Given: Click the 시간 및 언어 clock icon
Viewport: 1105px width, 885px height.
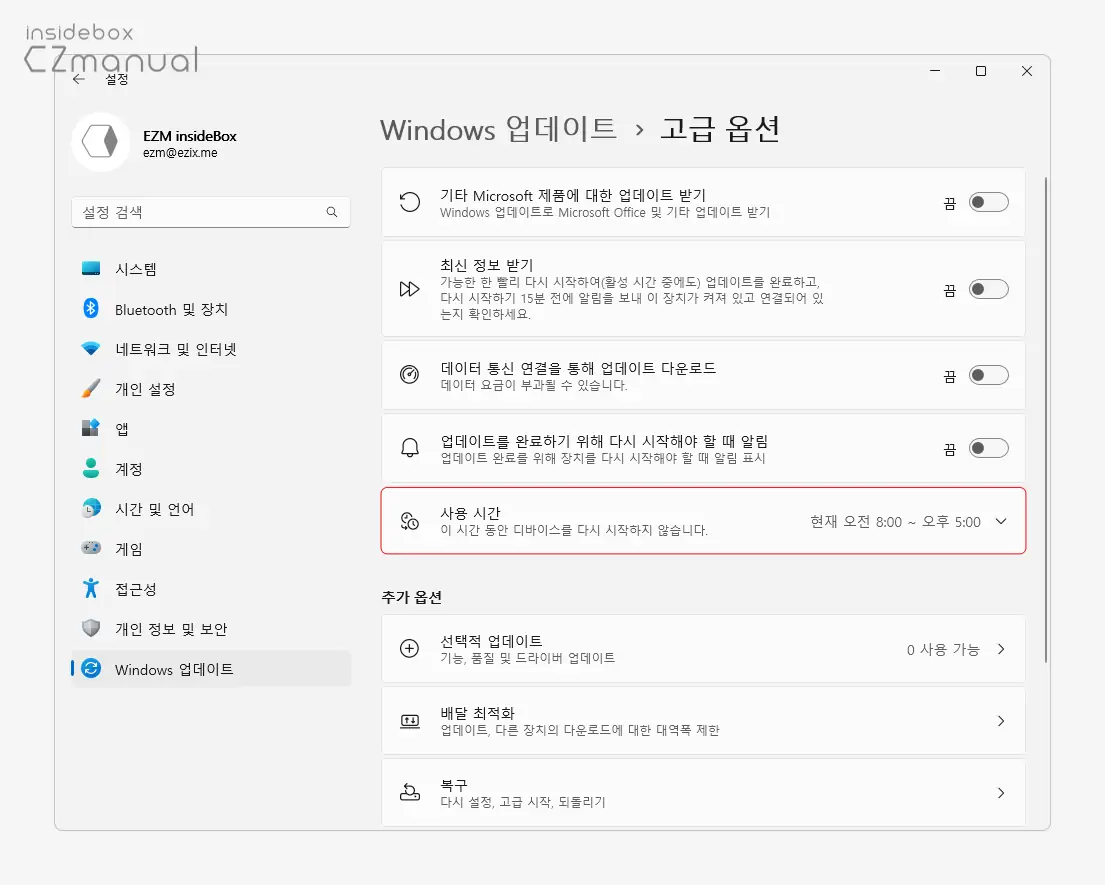Looking at the screenshot, I should pos(91,508).
